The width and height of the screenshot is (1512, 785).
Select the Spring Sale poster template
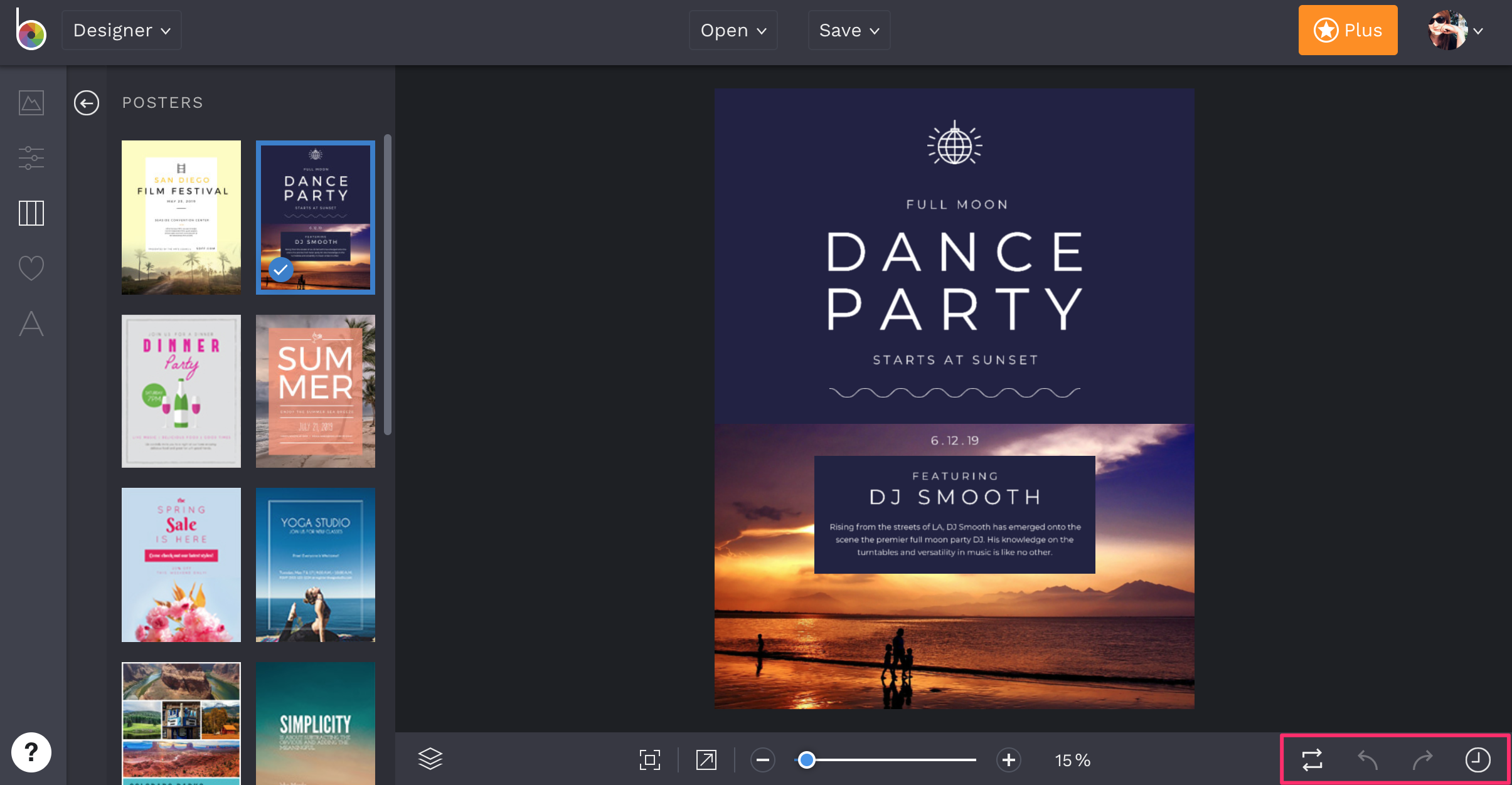pos(181,565)
